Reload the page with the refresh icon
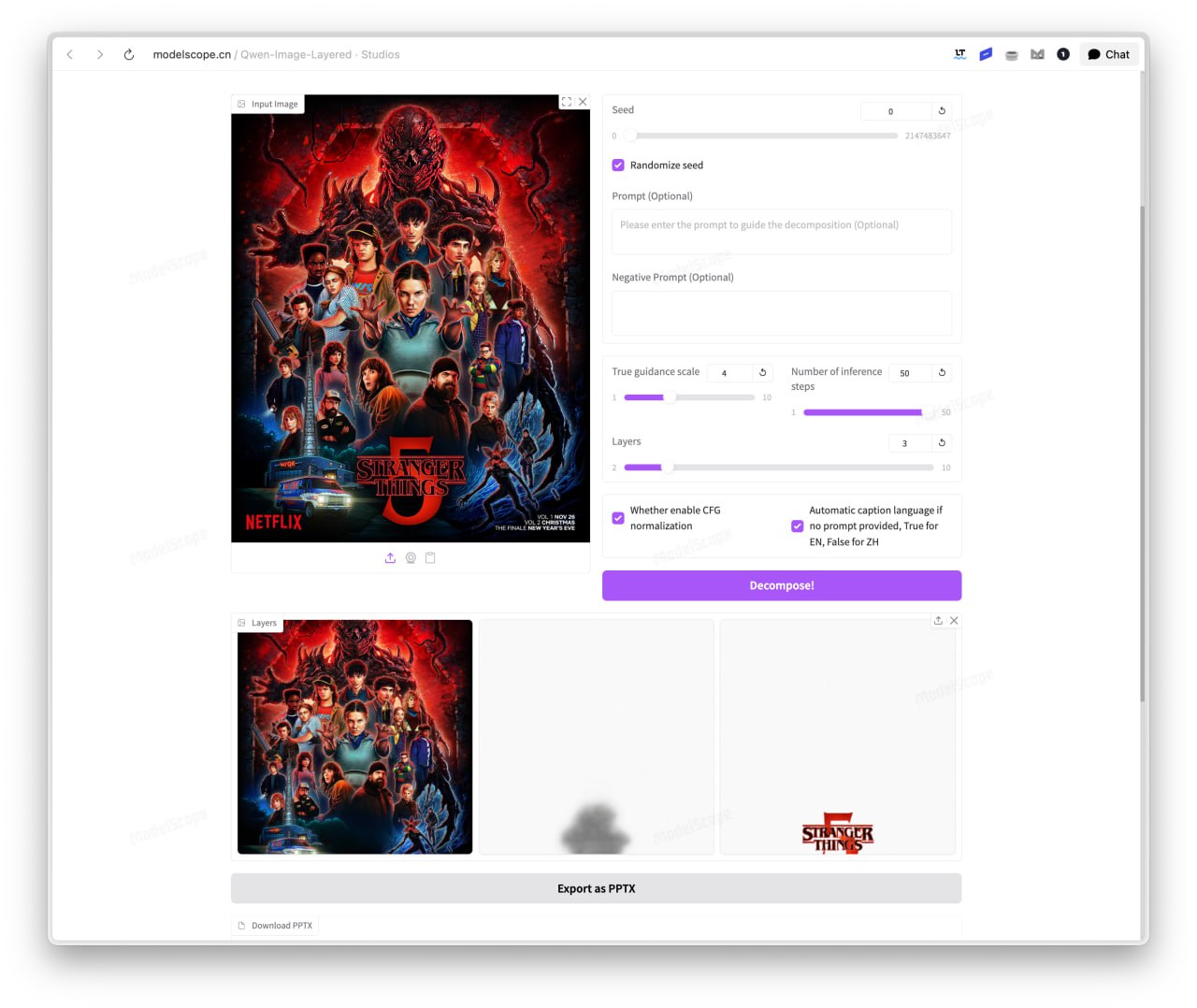 click(x=129, y=54)
